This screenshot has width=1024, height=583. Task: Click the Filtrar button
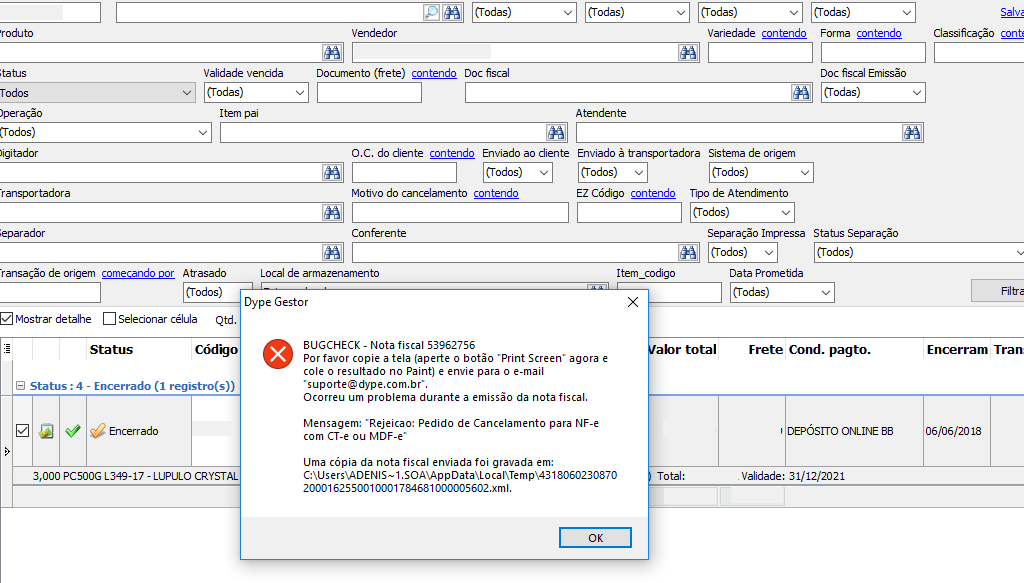[998, 291]
